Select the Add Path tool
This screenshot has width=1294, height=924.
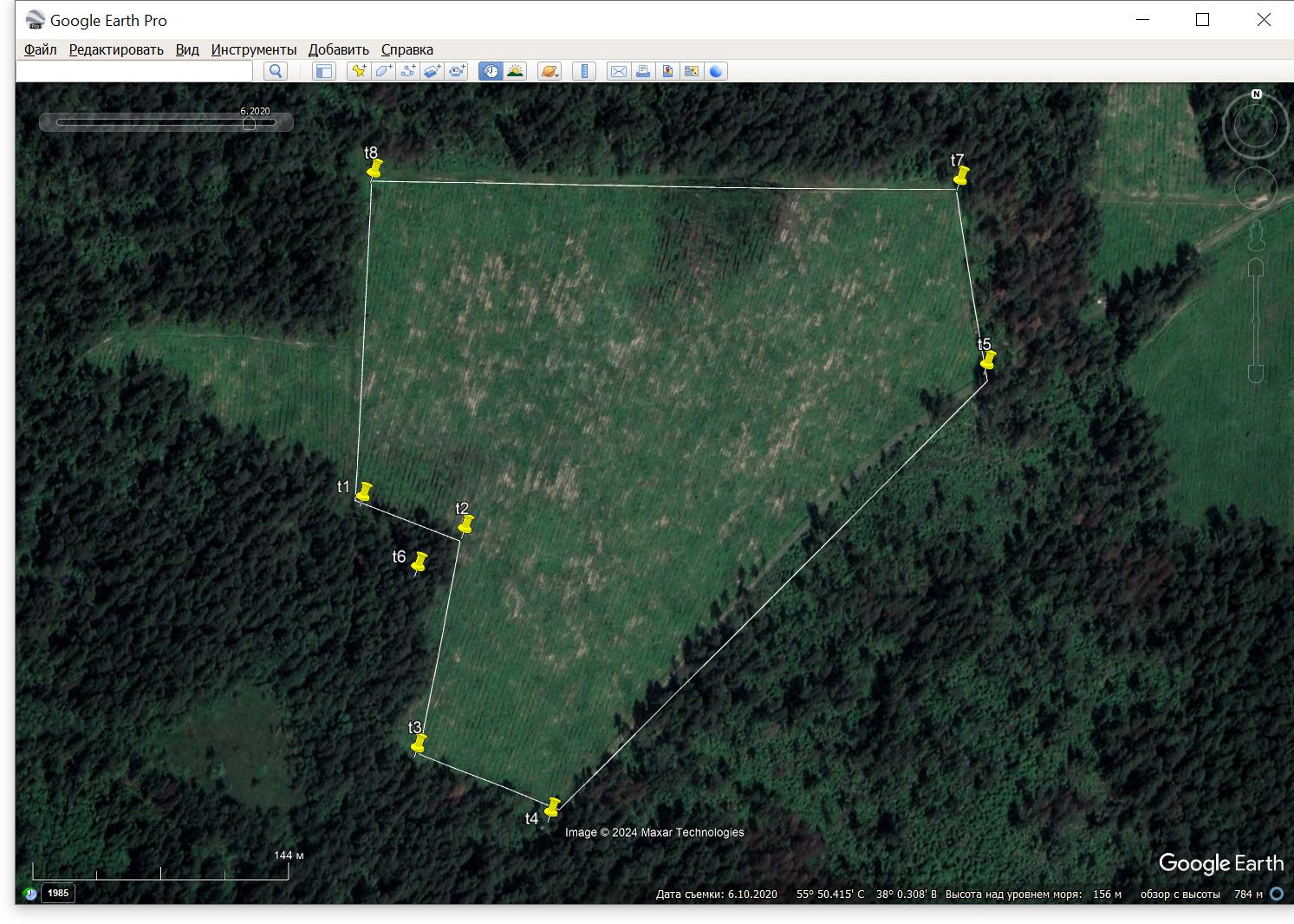(x=407, y=71)
